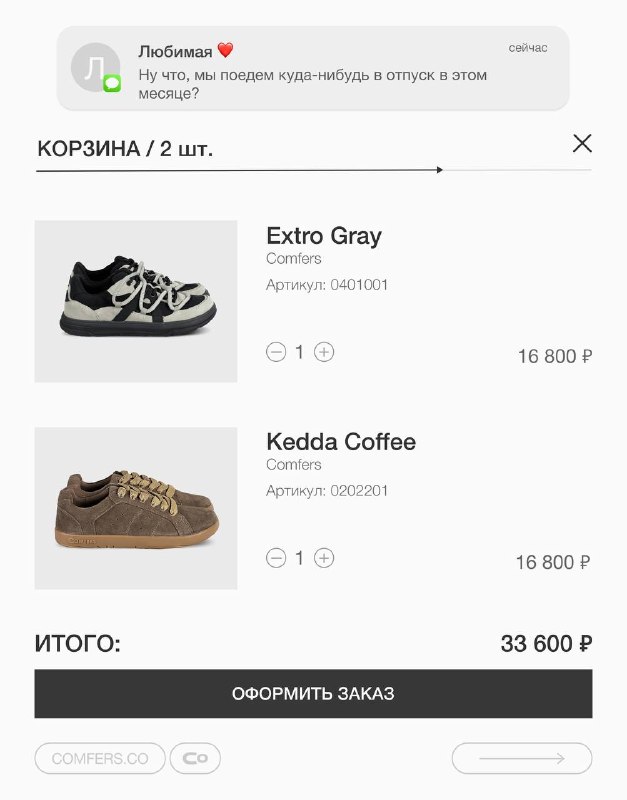Increase Extro Gray quantity with plus icon
The width and height of the screenshot is (627, 800).
[324, 352]
